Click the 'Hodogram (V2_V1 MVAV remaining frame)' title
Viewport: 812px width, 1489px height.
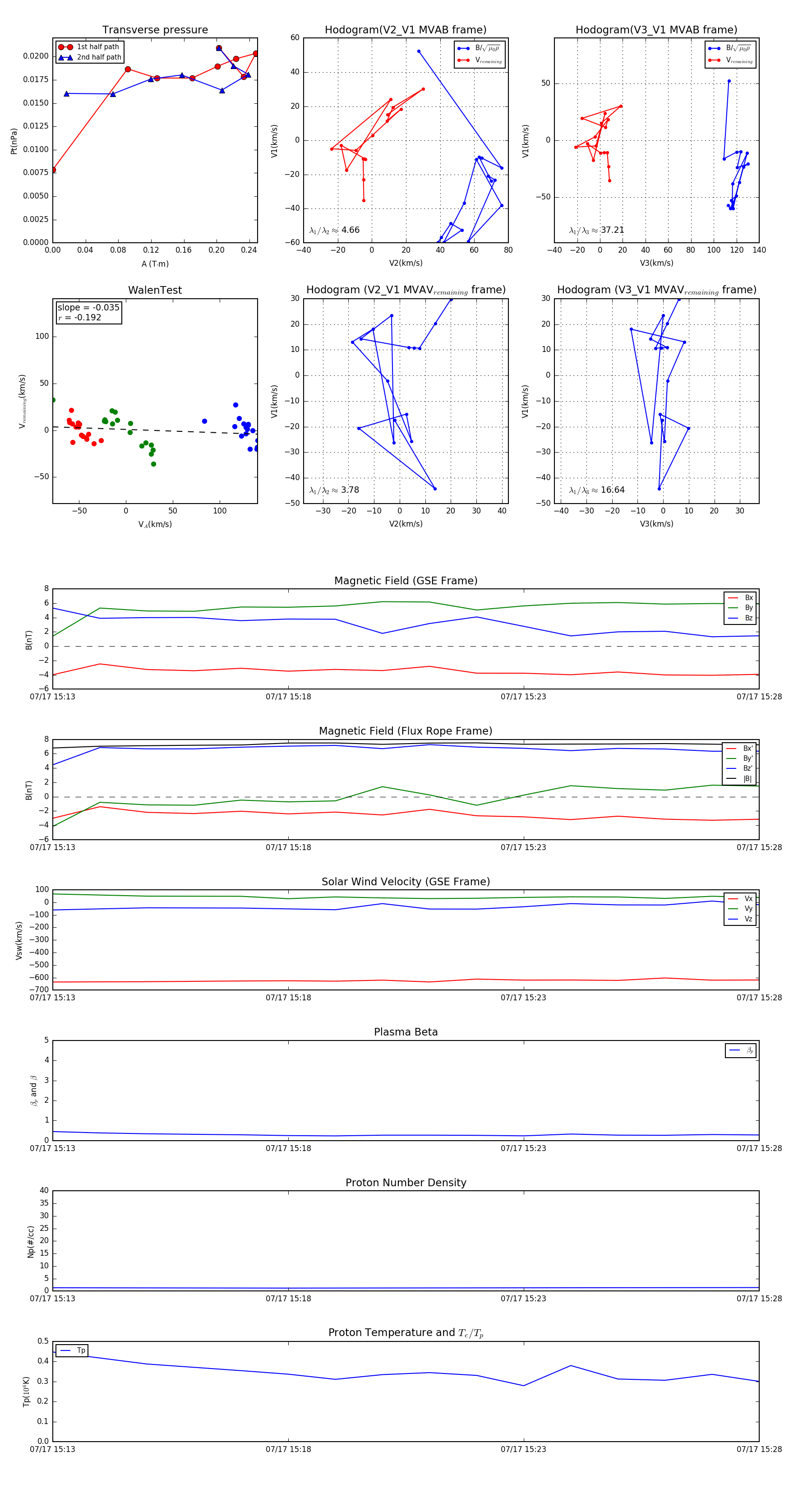pyautogui.click(x=406, y=290)
